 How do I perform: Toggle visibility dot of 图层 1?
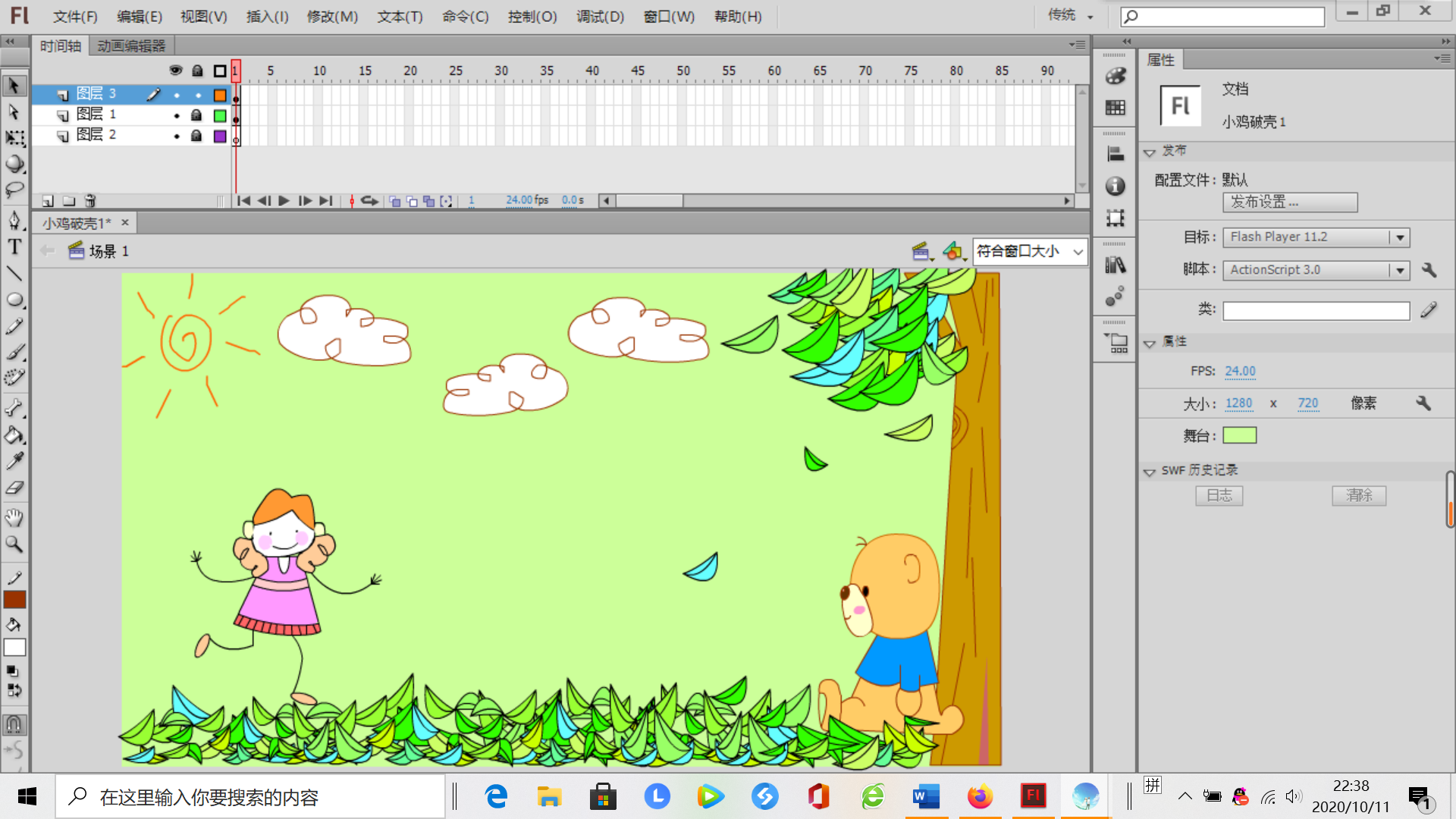tap(177, 116)
